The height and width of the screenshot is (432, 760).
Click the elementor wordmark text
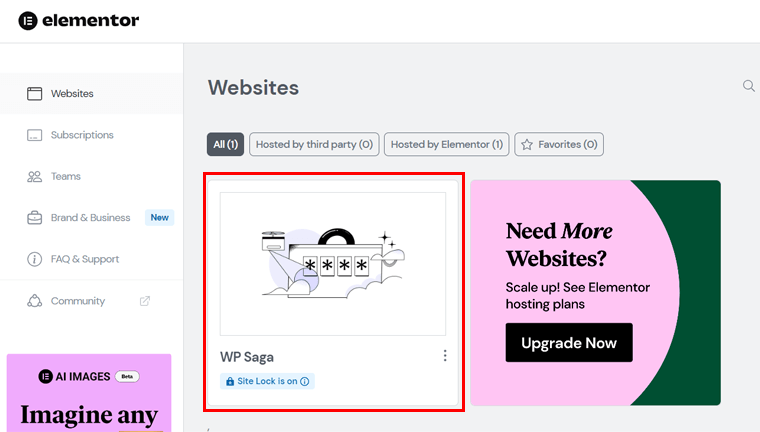91,20
